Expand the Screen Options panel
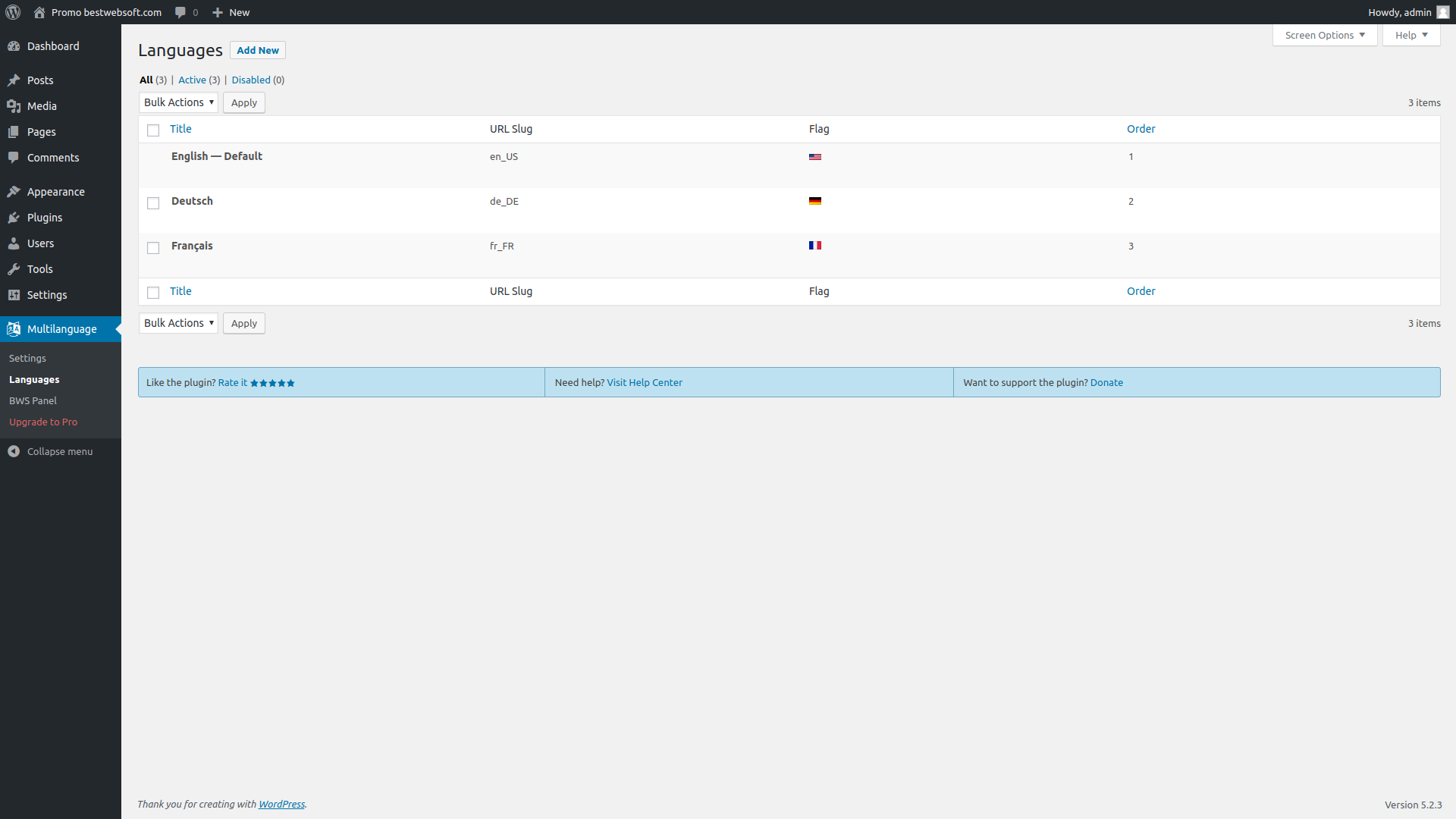 tap(1324, 35)
